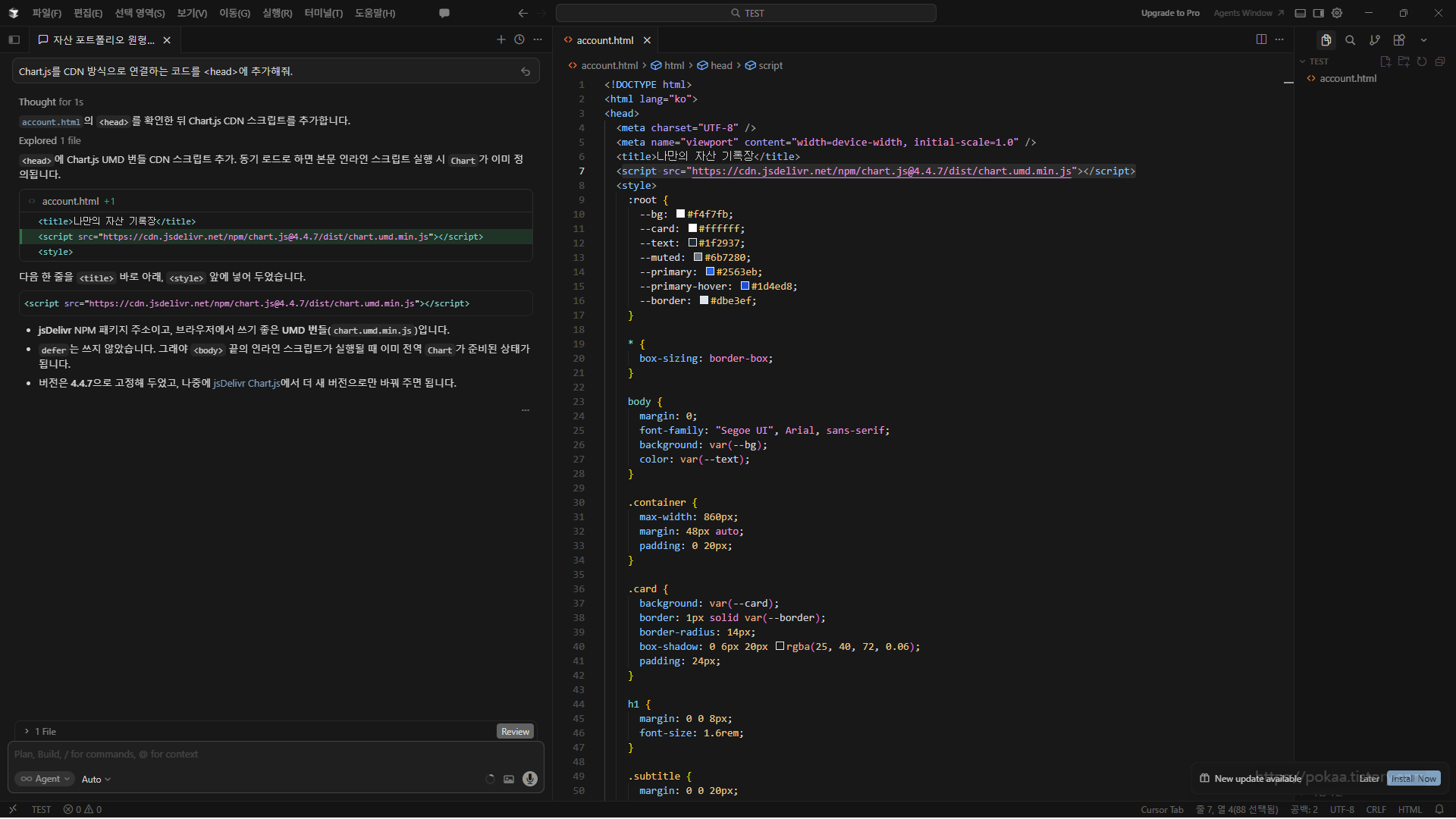
Task: Click the remote window icon in status bar
Action: point(13,809)
